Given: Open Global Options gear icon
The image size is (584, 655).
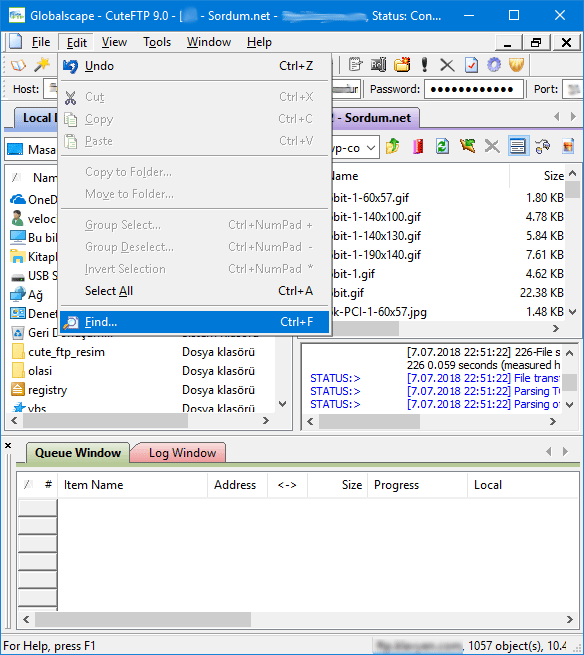Looking at the screenshot, I should pos(494,65).
